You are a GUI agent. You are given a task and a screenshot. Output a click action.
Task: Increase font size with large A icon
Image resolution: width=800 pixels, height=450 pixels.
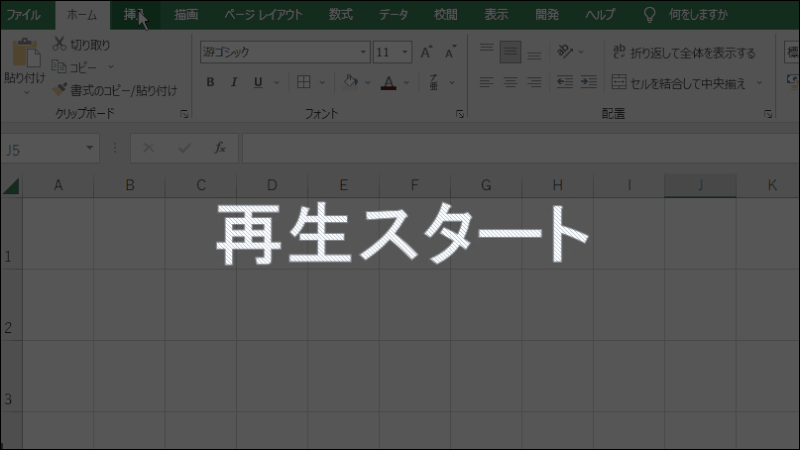click(426, 52)
